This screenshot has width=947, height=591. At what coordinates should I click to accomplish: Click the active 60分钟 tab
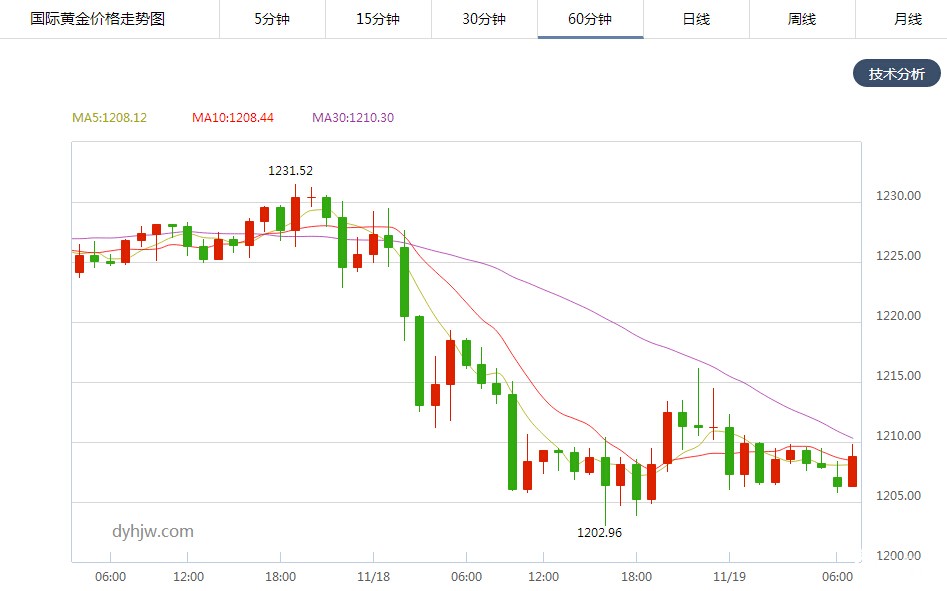click(590, 19)
